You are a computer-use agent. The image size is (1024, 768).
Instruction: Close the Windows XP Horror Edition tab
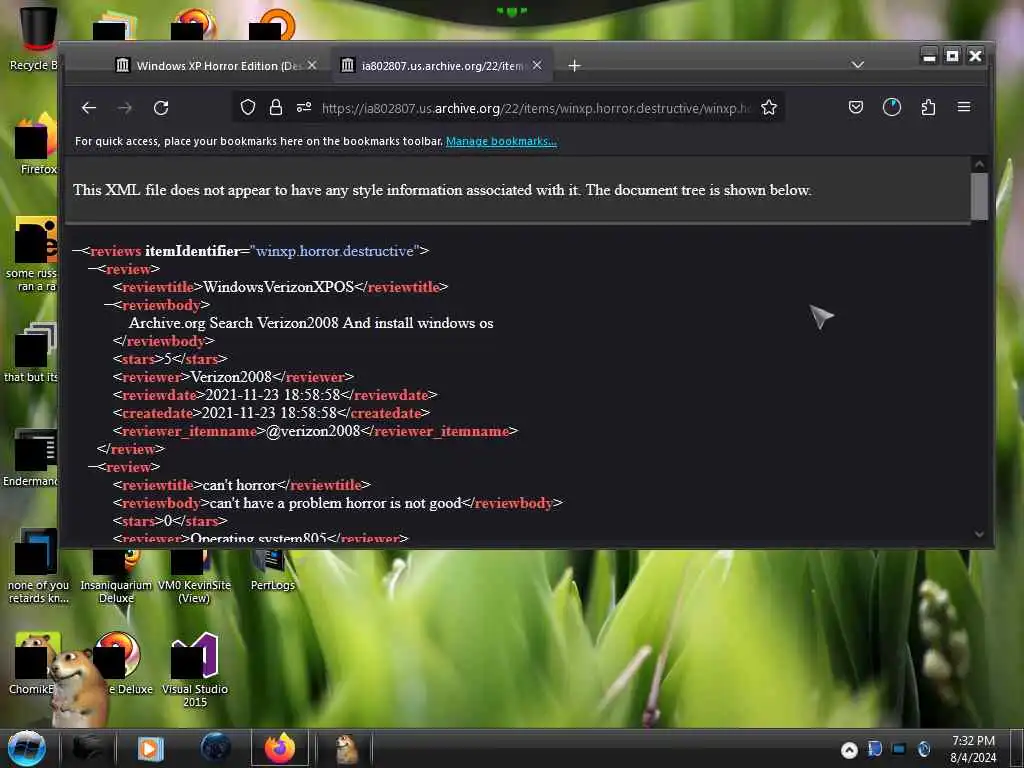tap(312, 65)
